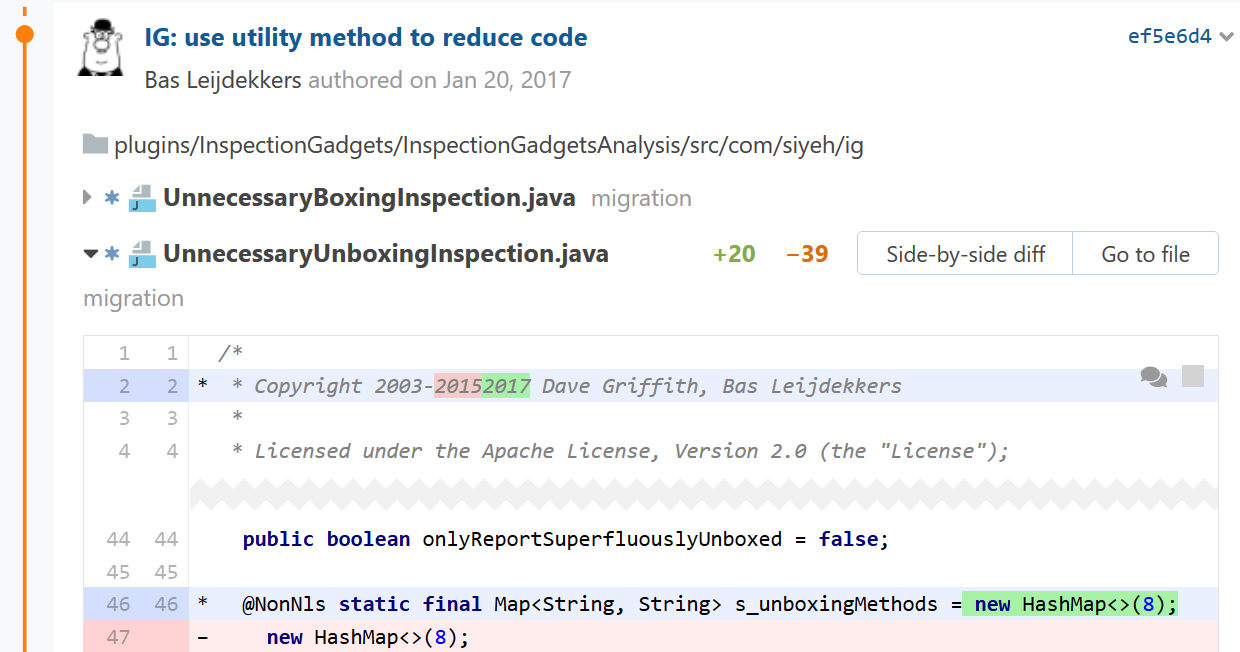Image resolution: width=1240 pixels, height=652 pixels.
Task: Click the orange commit marker on the timeline
Action: (x=25, y=35)
